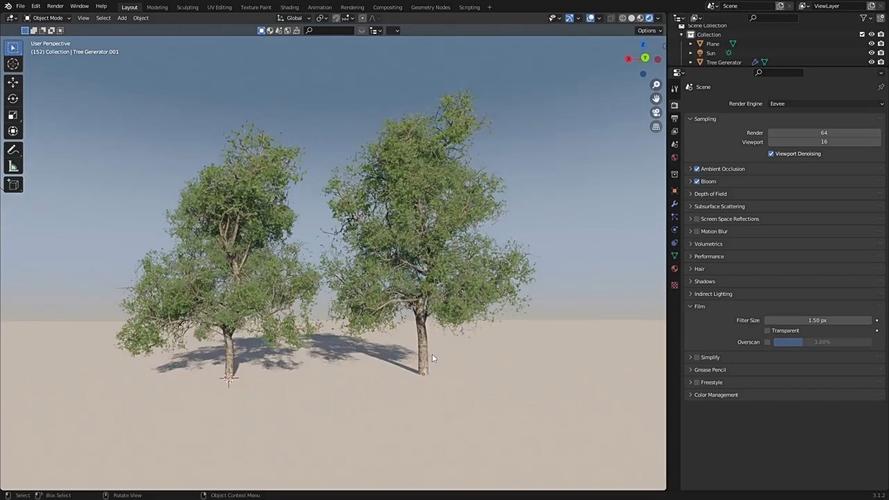Select the Scale tool

[13, 115]
